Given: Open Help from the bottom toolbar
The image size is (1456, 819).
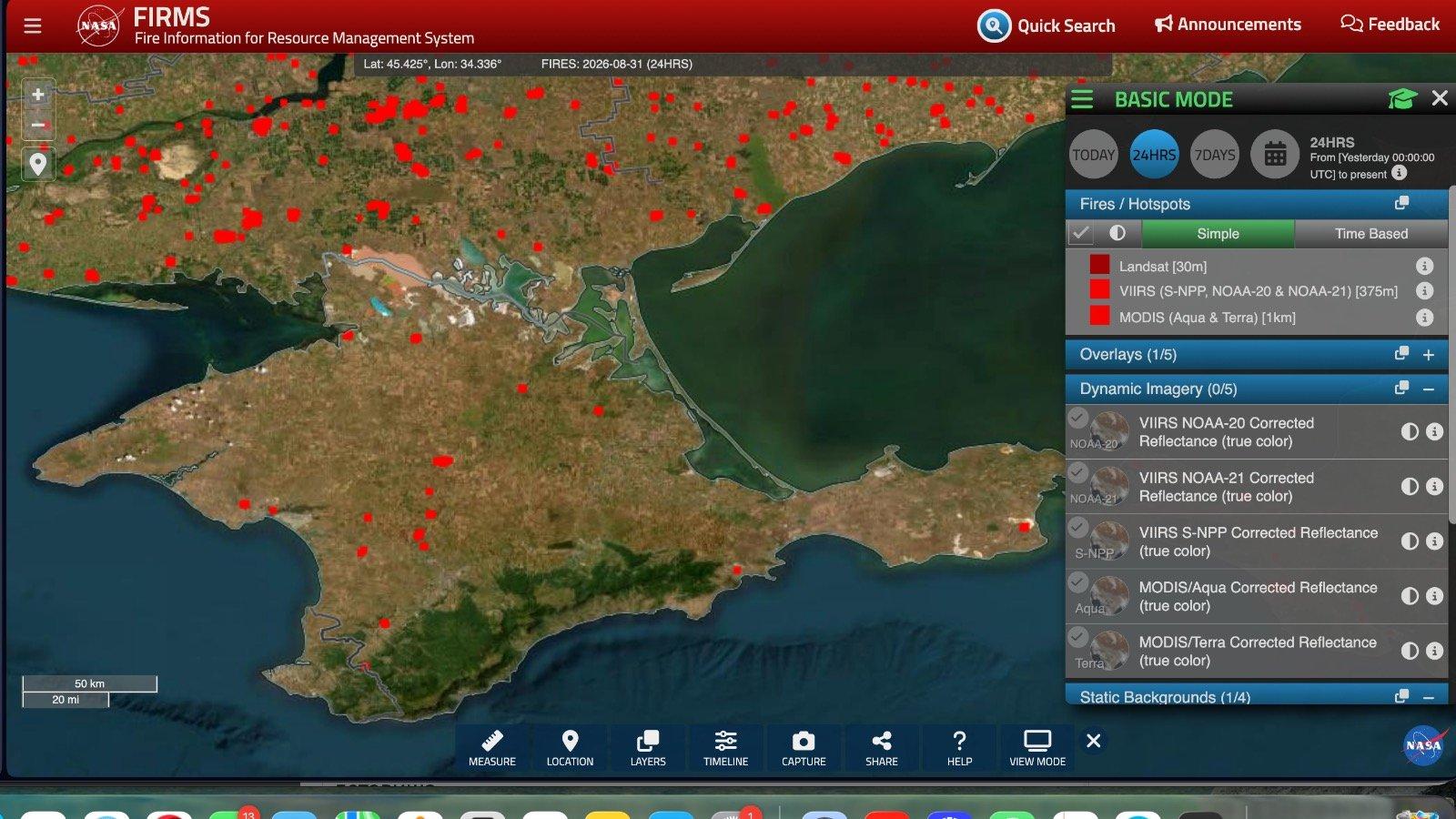Looking at the screenshot, I should 959,748.
